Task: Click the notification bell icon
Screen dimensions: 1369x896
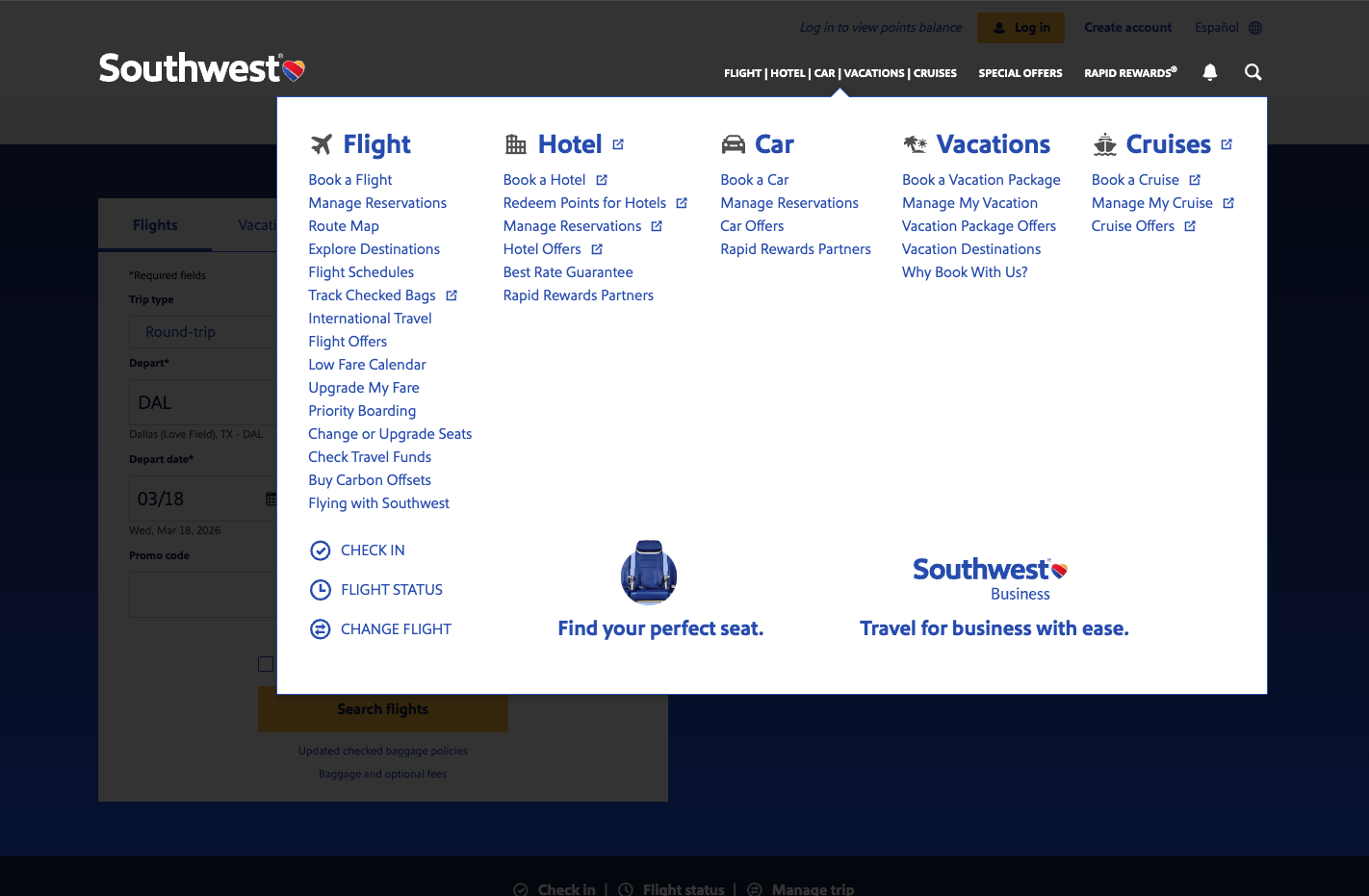Action: 1210,71
